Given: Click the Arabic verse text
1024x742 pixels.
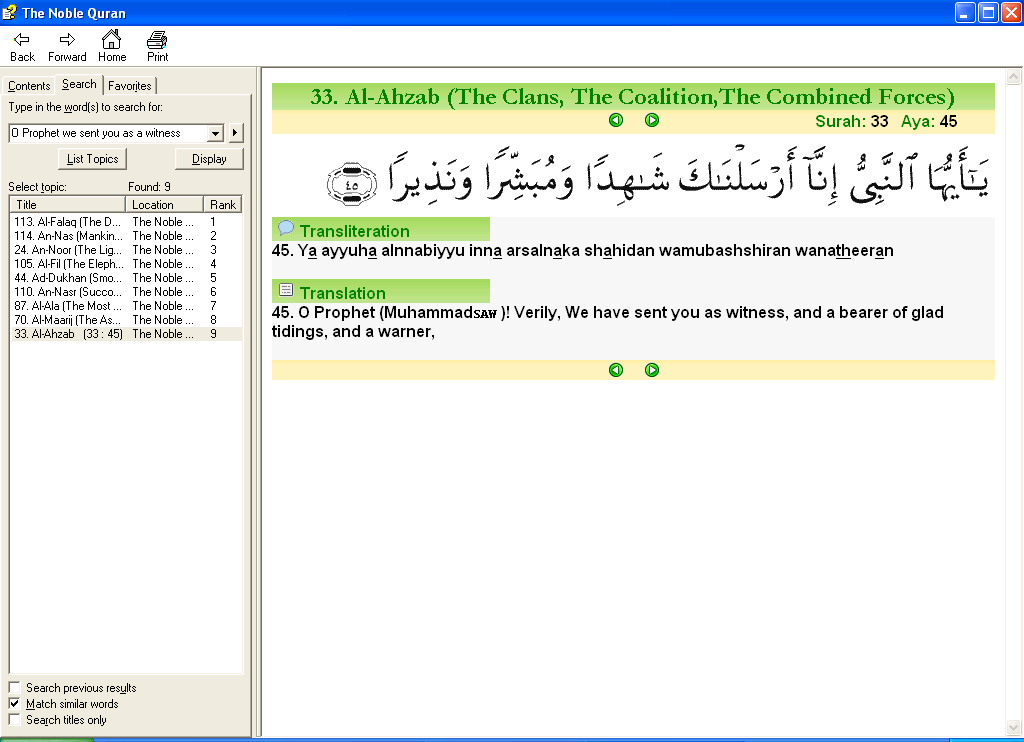Looking at the screenshot, I should (689, 176).
